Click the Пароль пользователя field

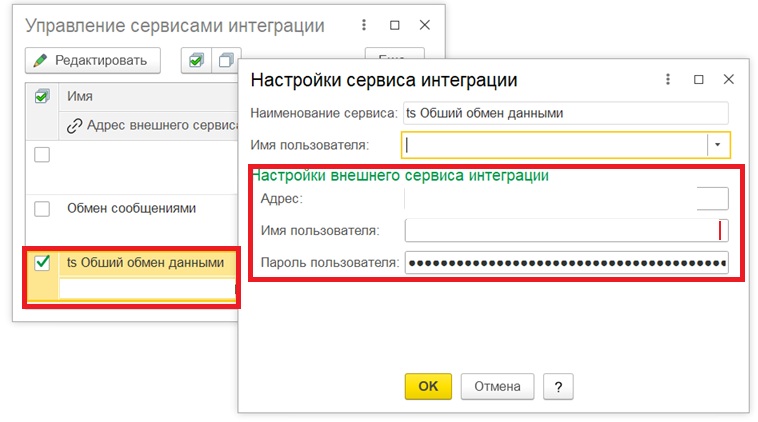565,264
